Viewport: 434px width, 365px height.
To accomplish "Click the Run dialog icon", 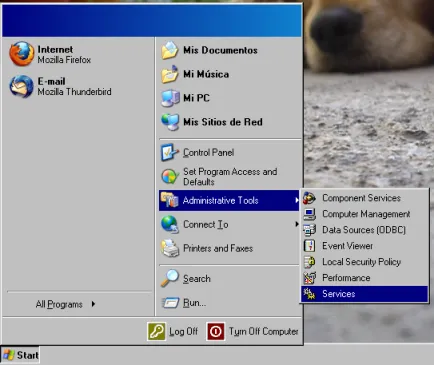I will point(170,303).
